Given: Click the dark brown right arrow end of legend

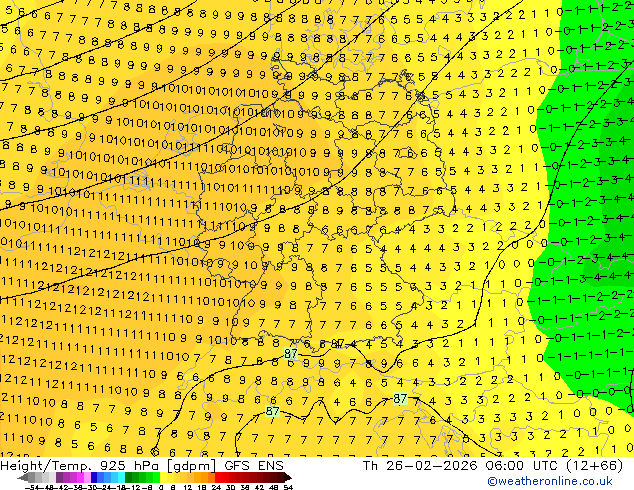Looking at the screenshot, I should (x=288, y=478).
